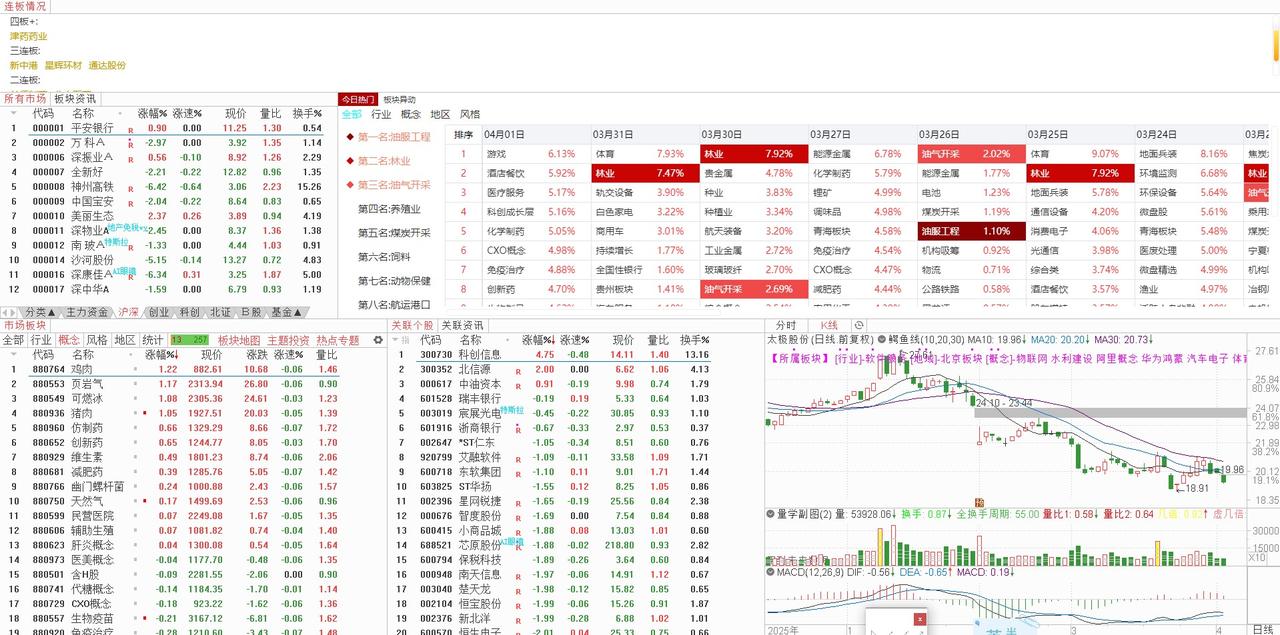Open 统计 in 市场板块 panel
Screen dimensions: 1280x635
153,340
